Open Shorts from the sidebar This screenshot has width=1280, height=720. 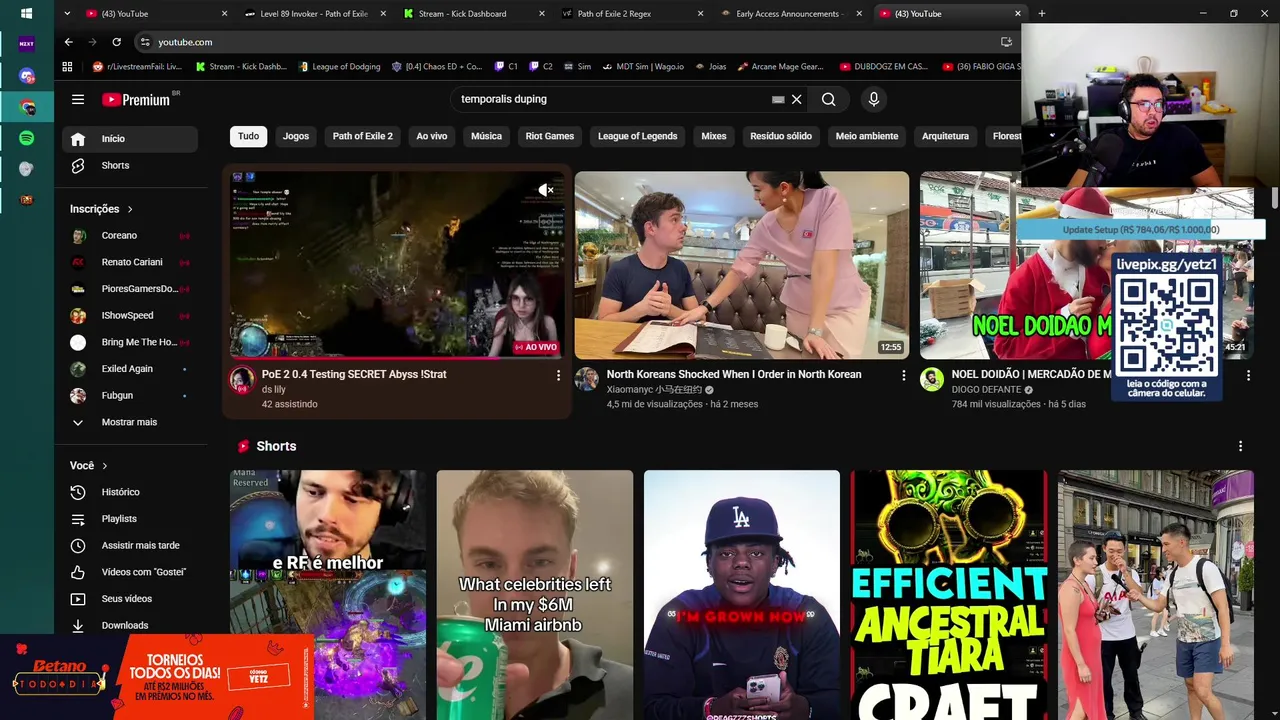tap(130, 165)
